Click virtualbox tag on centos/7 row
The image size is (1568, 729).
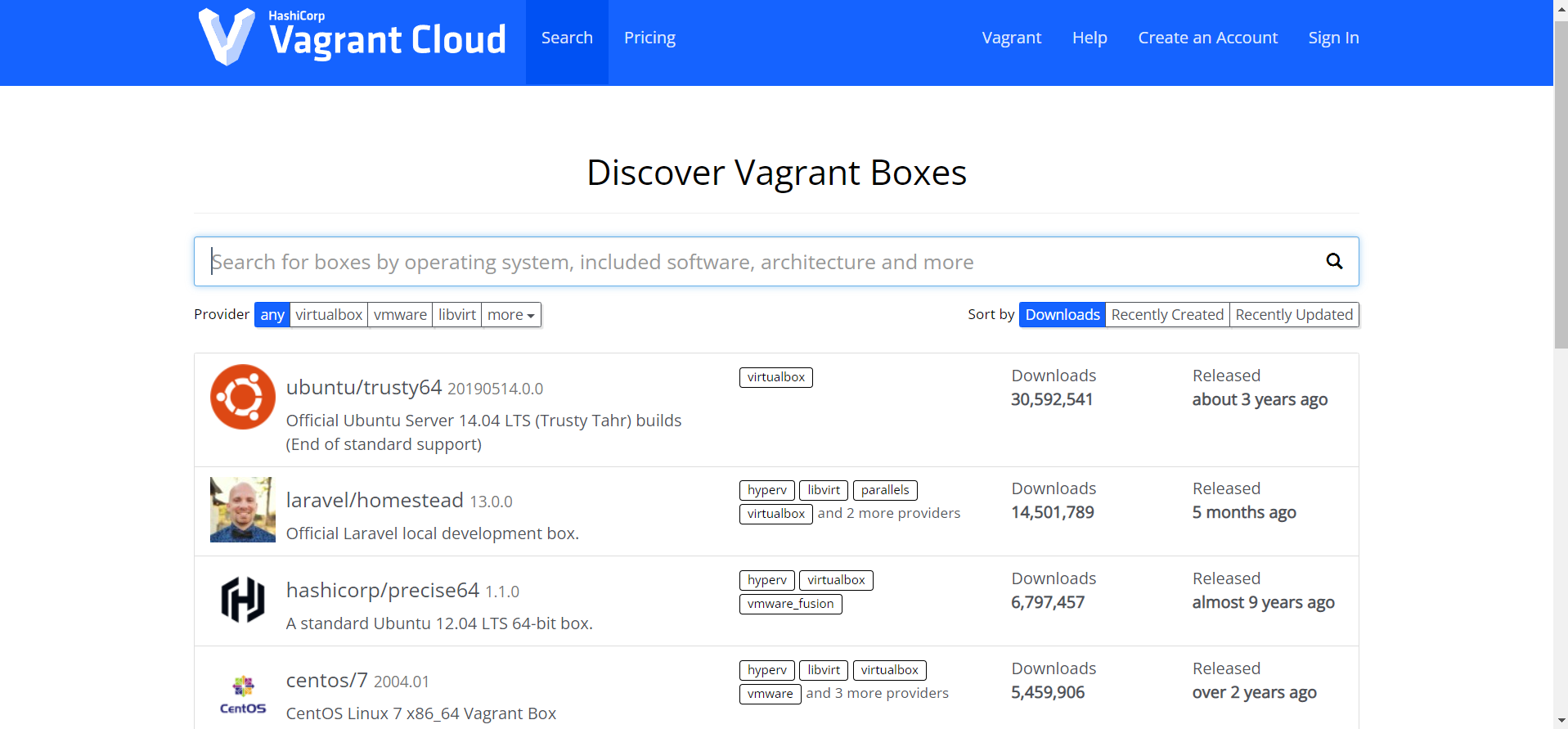pos(890,670)
